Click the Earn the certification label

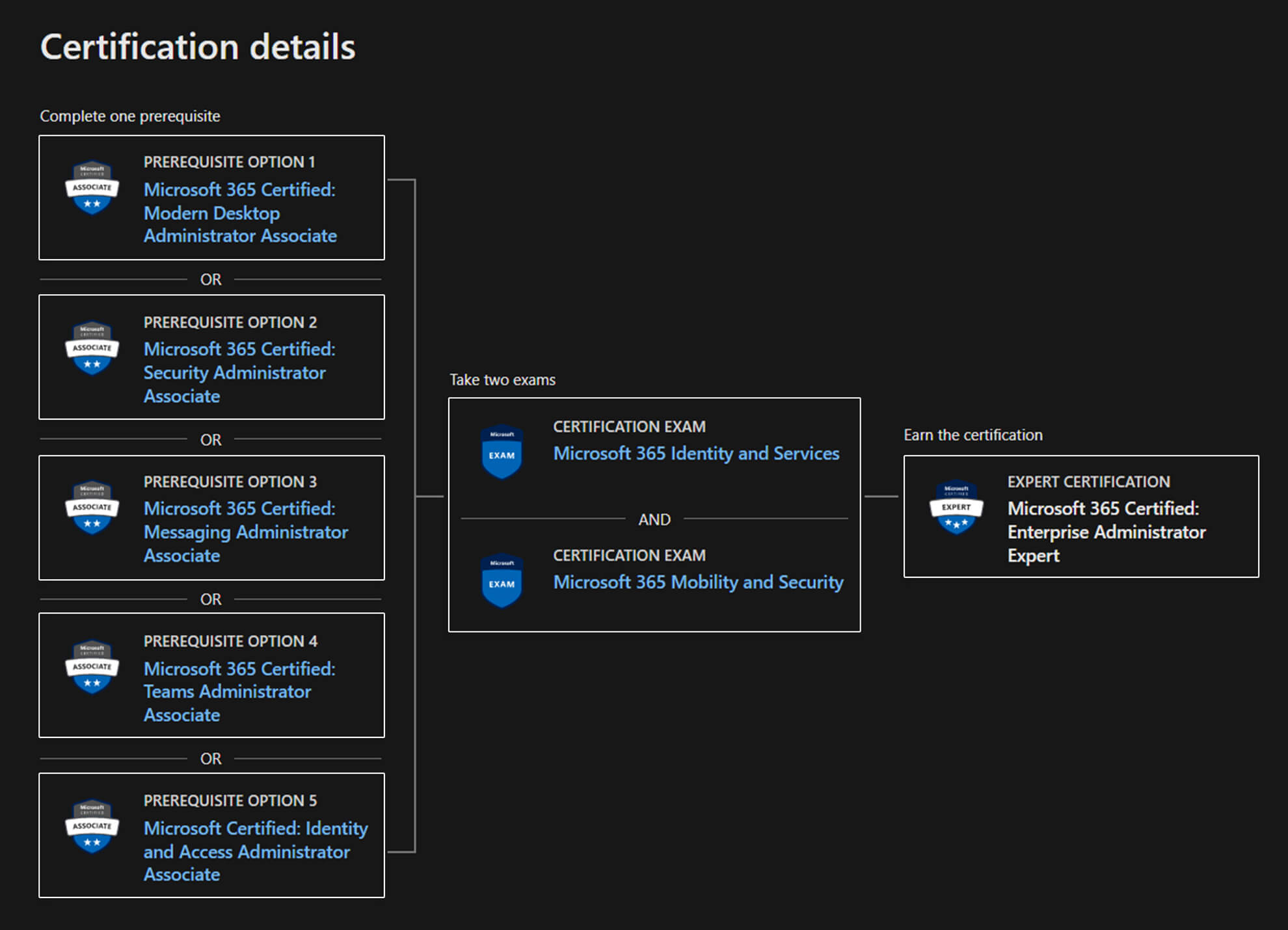973,435
